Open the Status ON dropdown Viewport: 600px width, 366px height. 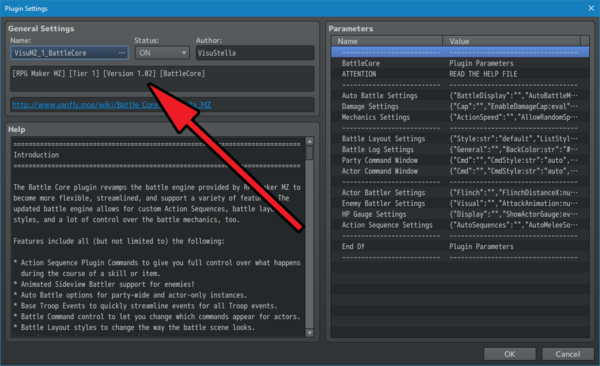point(162,53)
